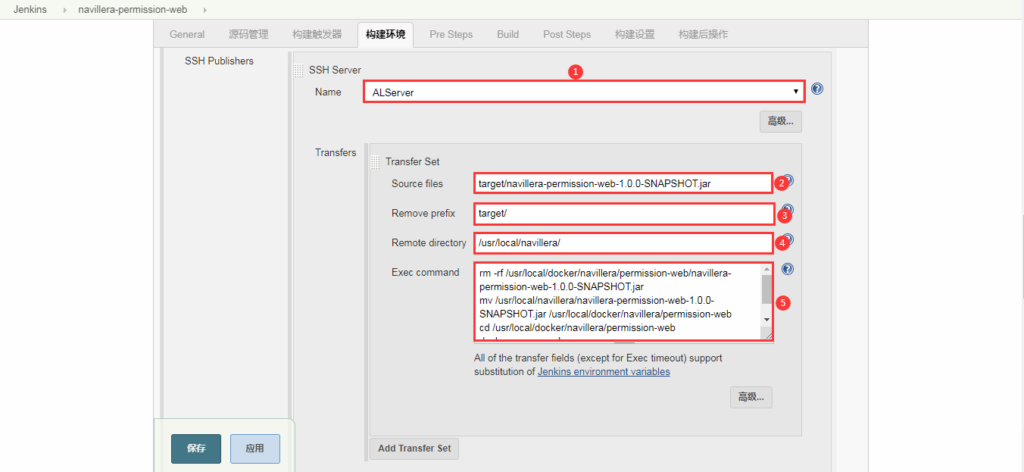Image resolution: width=1024 pixels, height=472 pixels.
Task: Open the Jenkins environment variables link
Action: (603, 372)
